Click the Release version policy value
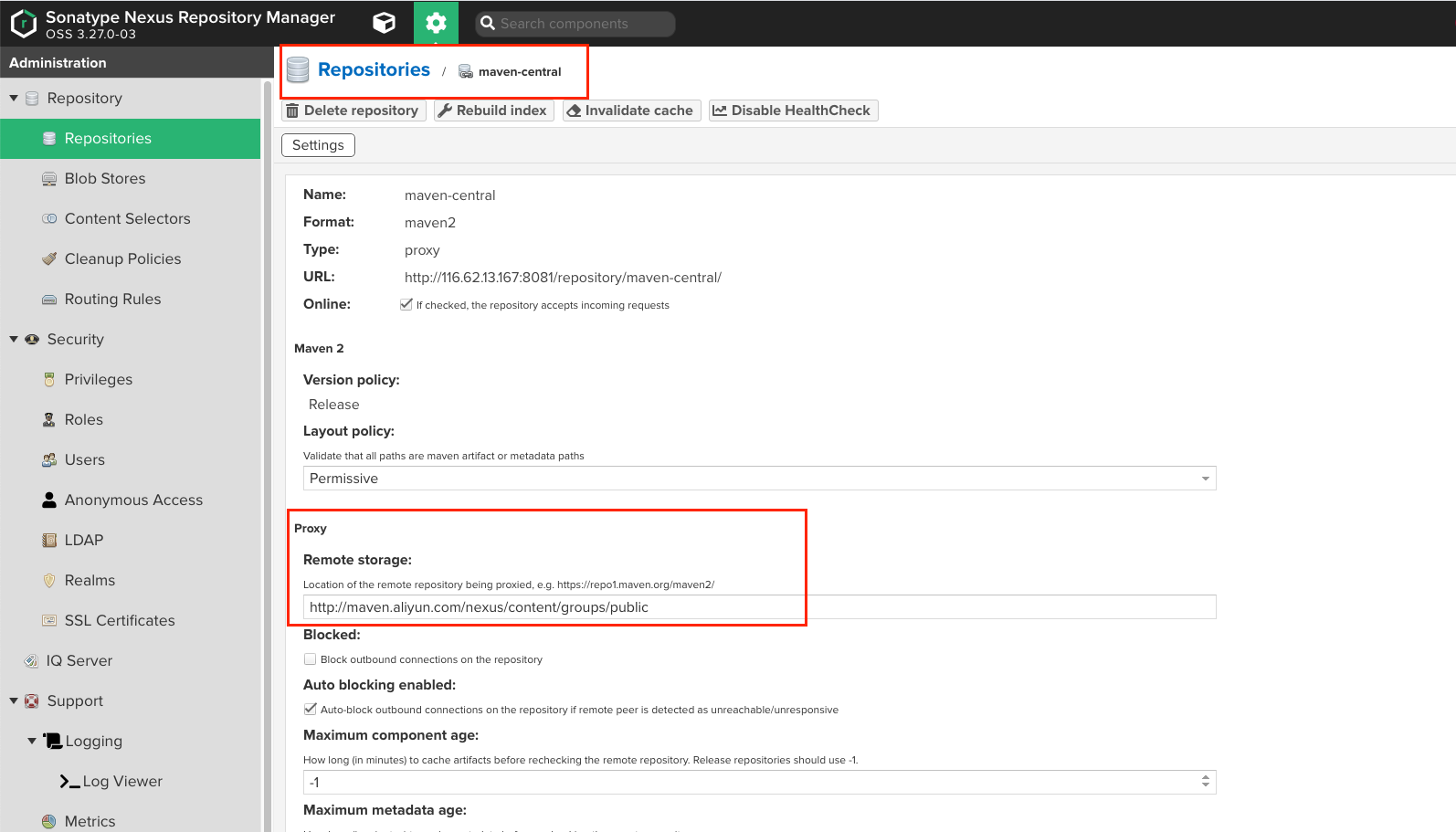1456x832 pixels. 334,405
